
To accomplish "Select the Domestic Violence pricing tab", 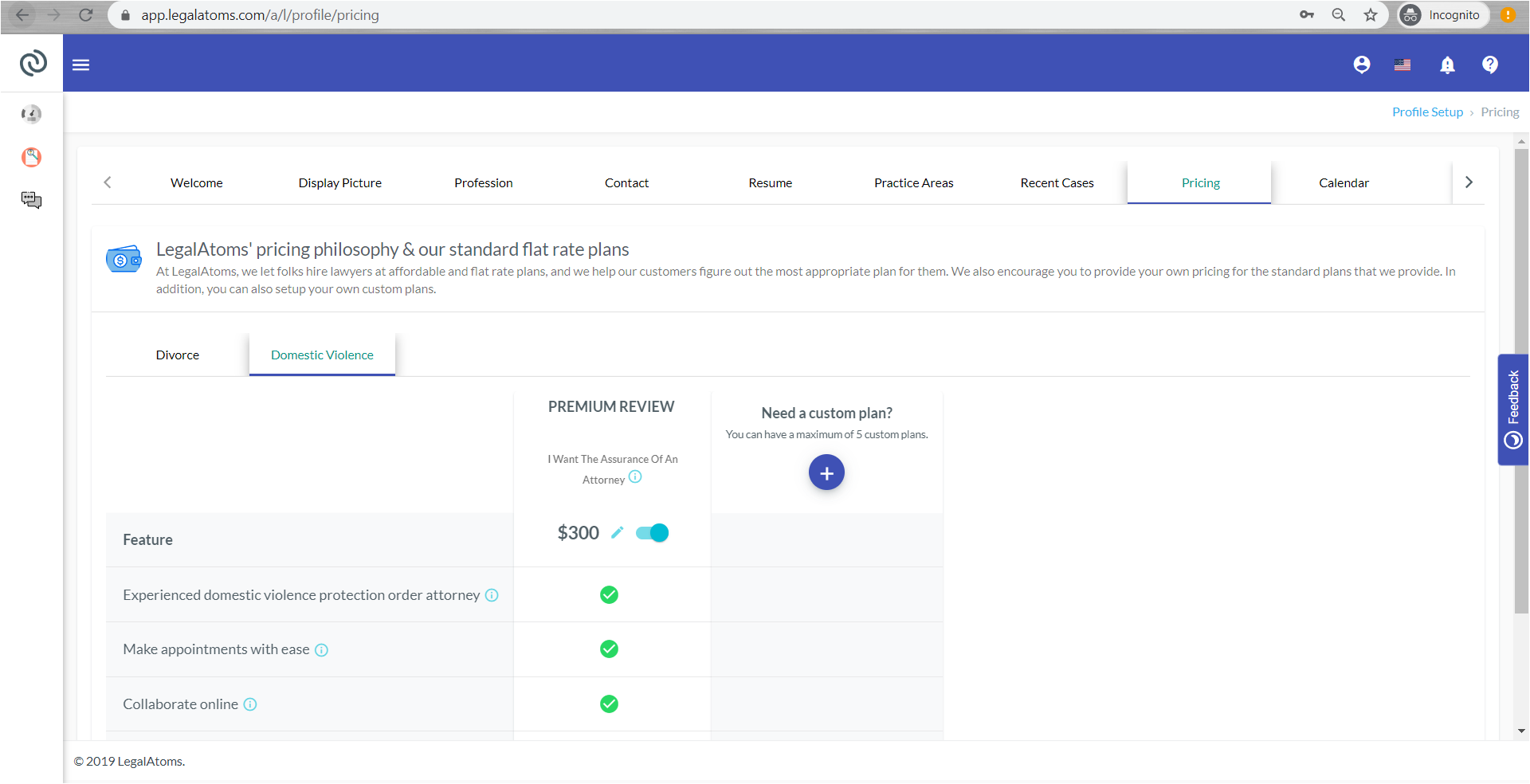I will pyautogui.click(x=322, y=355).
